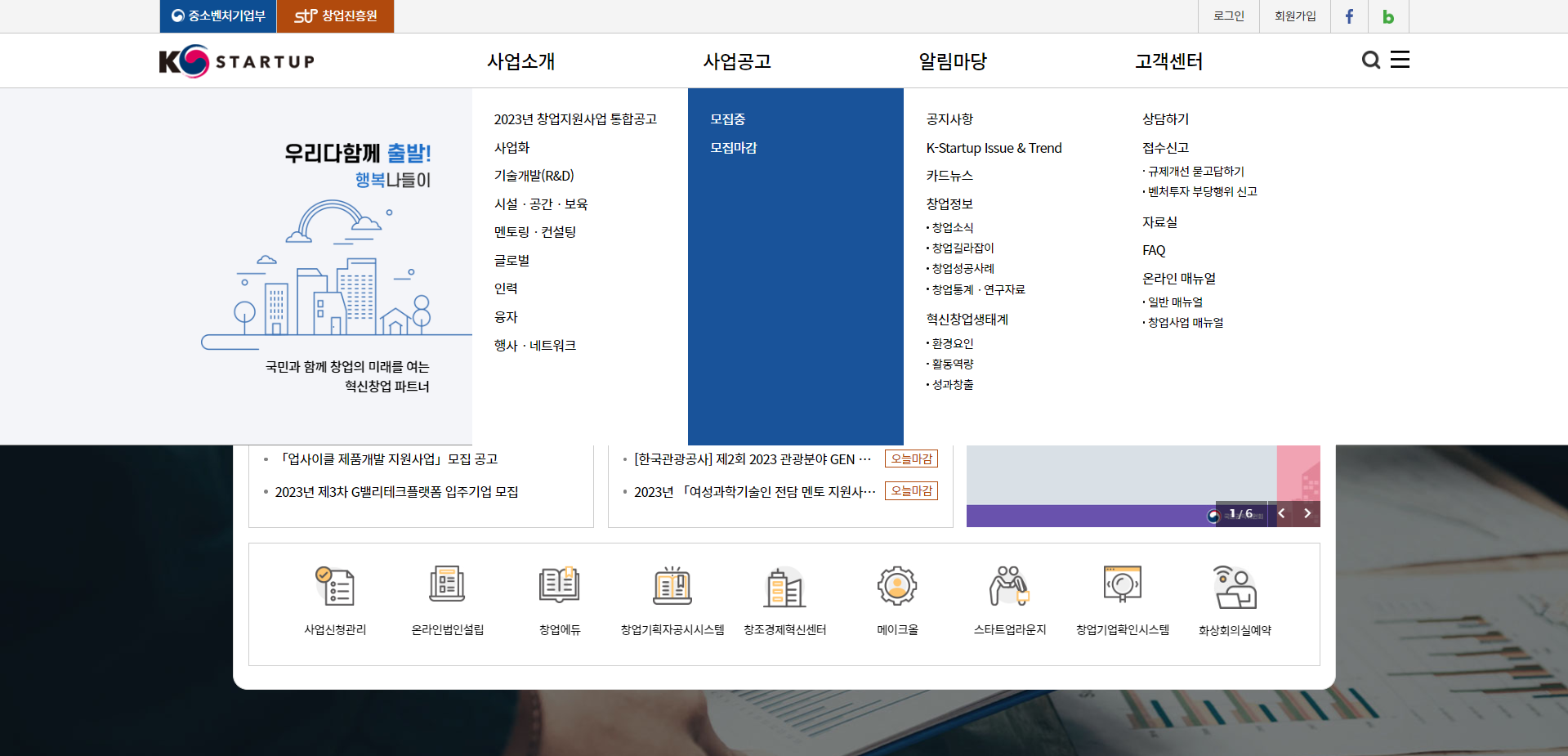
Task: Open 창업기획자공시시스템 shortcut icon
Action: click(x=672, y=584)
